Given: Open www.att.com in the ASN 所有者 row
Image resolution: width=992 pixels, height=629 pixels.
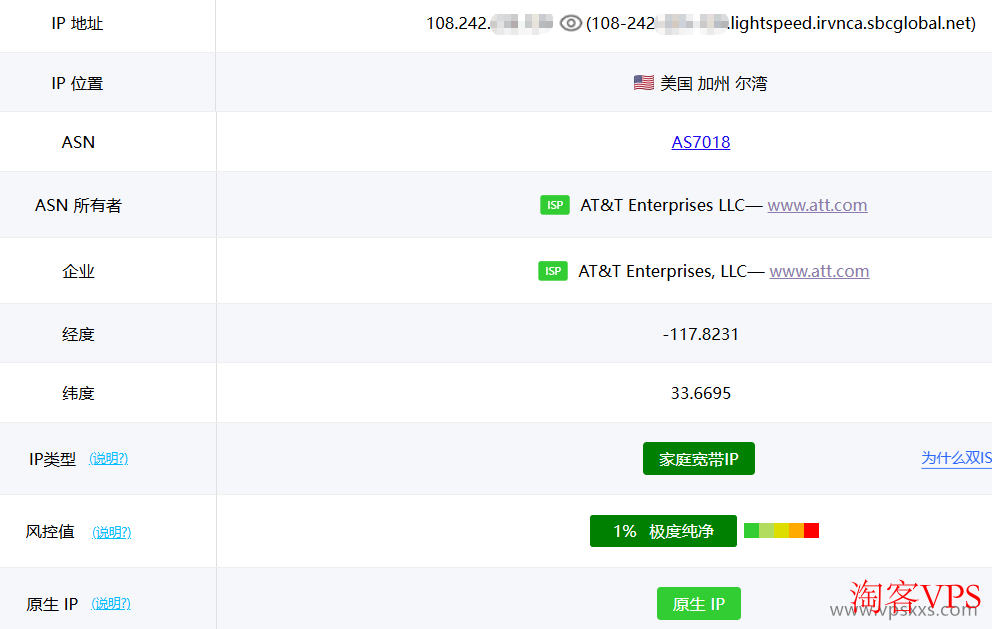Looking at the screenshot, I should point(817,204).
